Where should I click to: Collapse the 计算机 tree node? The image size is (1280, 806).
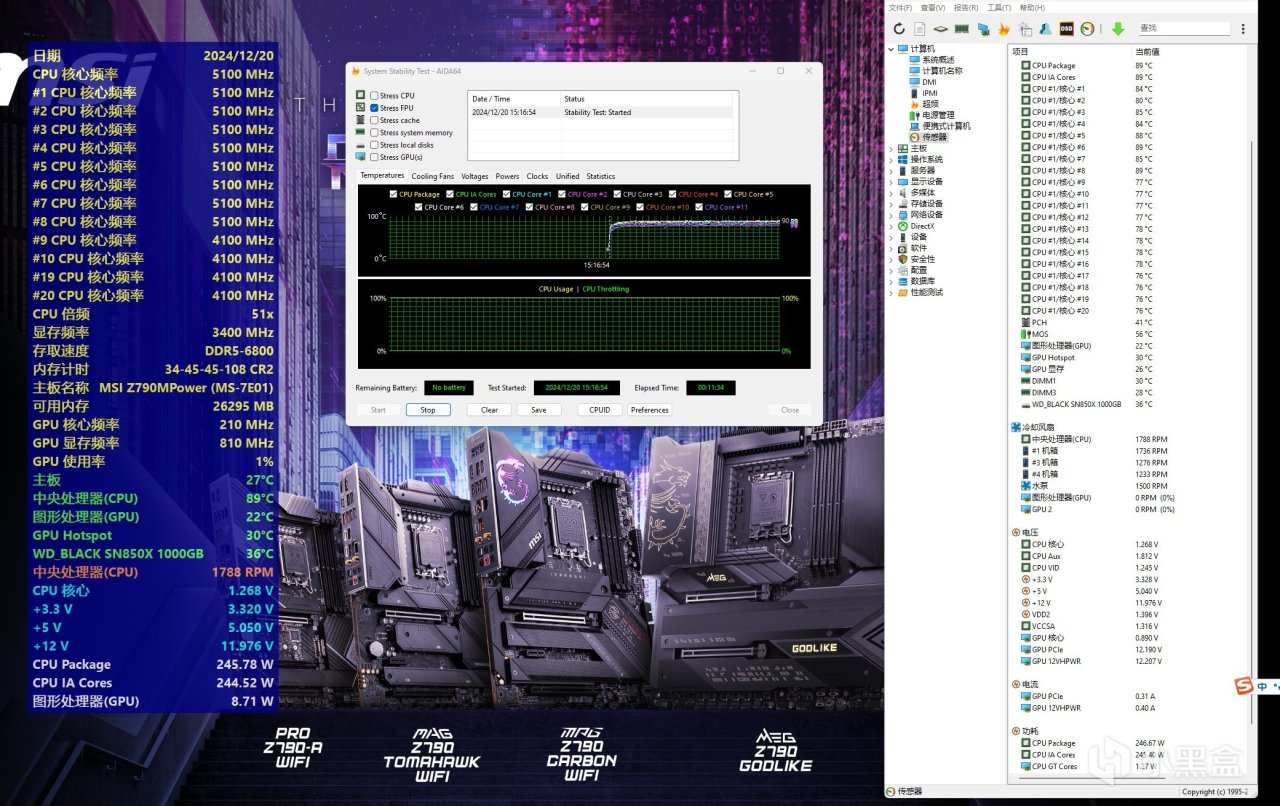click(891, 49)
